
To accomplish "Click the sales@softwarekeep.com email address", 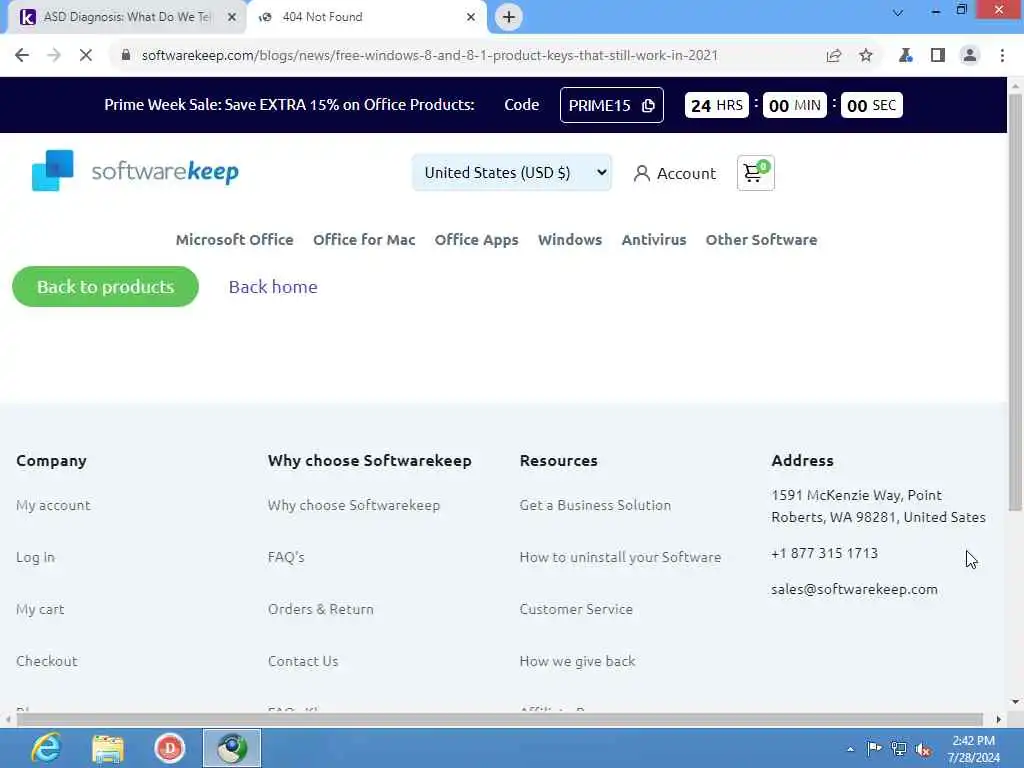I will pos(854,589).
